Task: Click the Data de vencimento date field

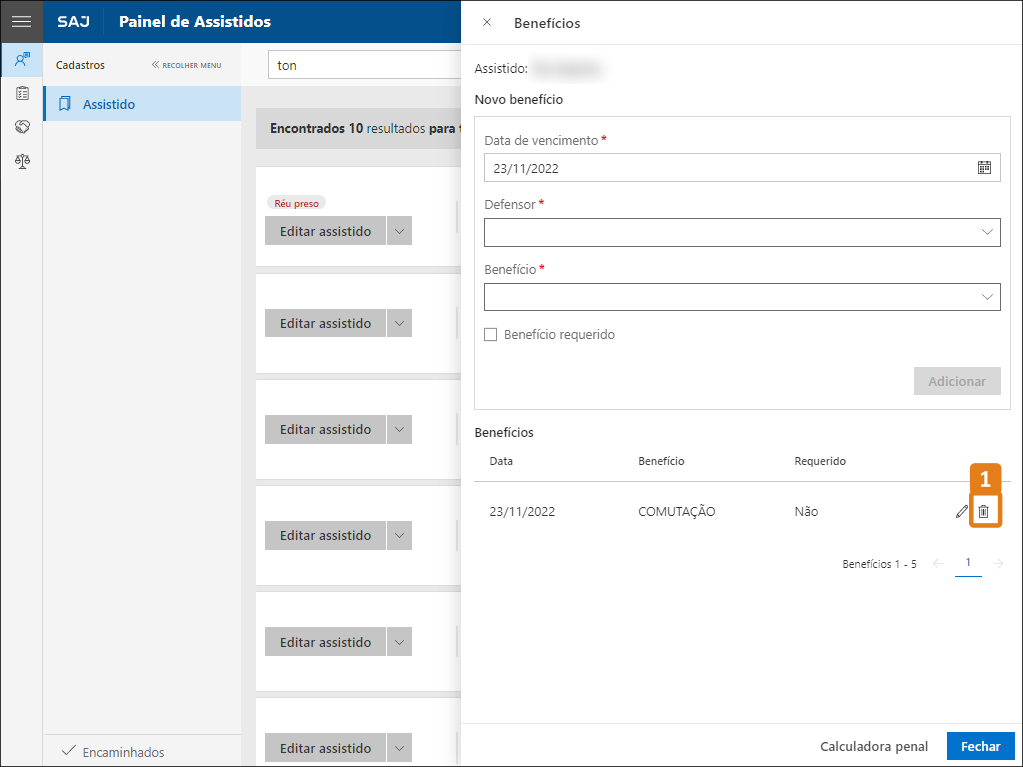Action: pyautogui.click(x=742, y=168)
